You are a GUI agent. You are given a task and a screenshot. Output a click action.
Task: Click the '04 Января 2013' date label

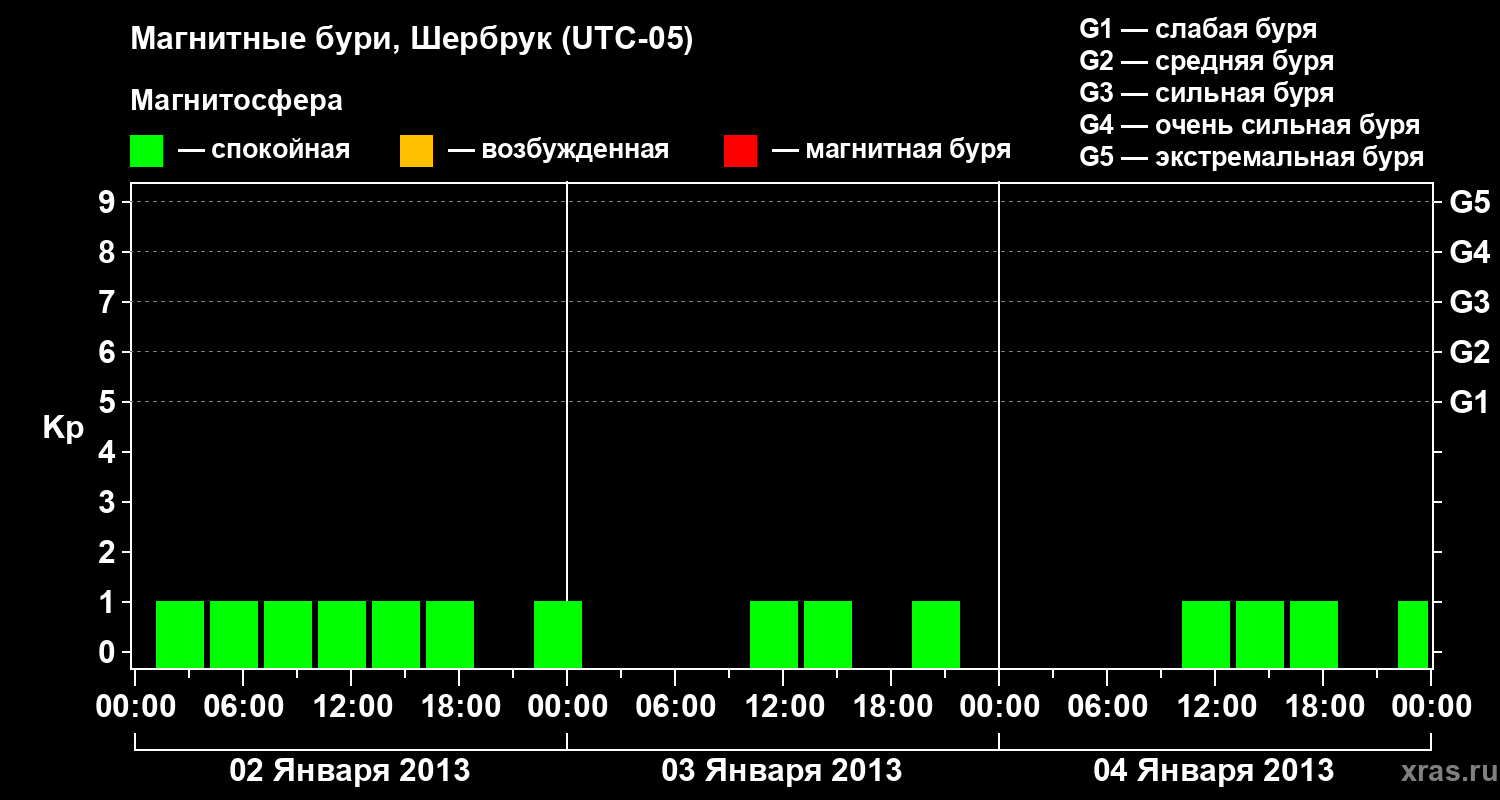tap(1214, 771)
